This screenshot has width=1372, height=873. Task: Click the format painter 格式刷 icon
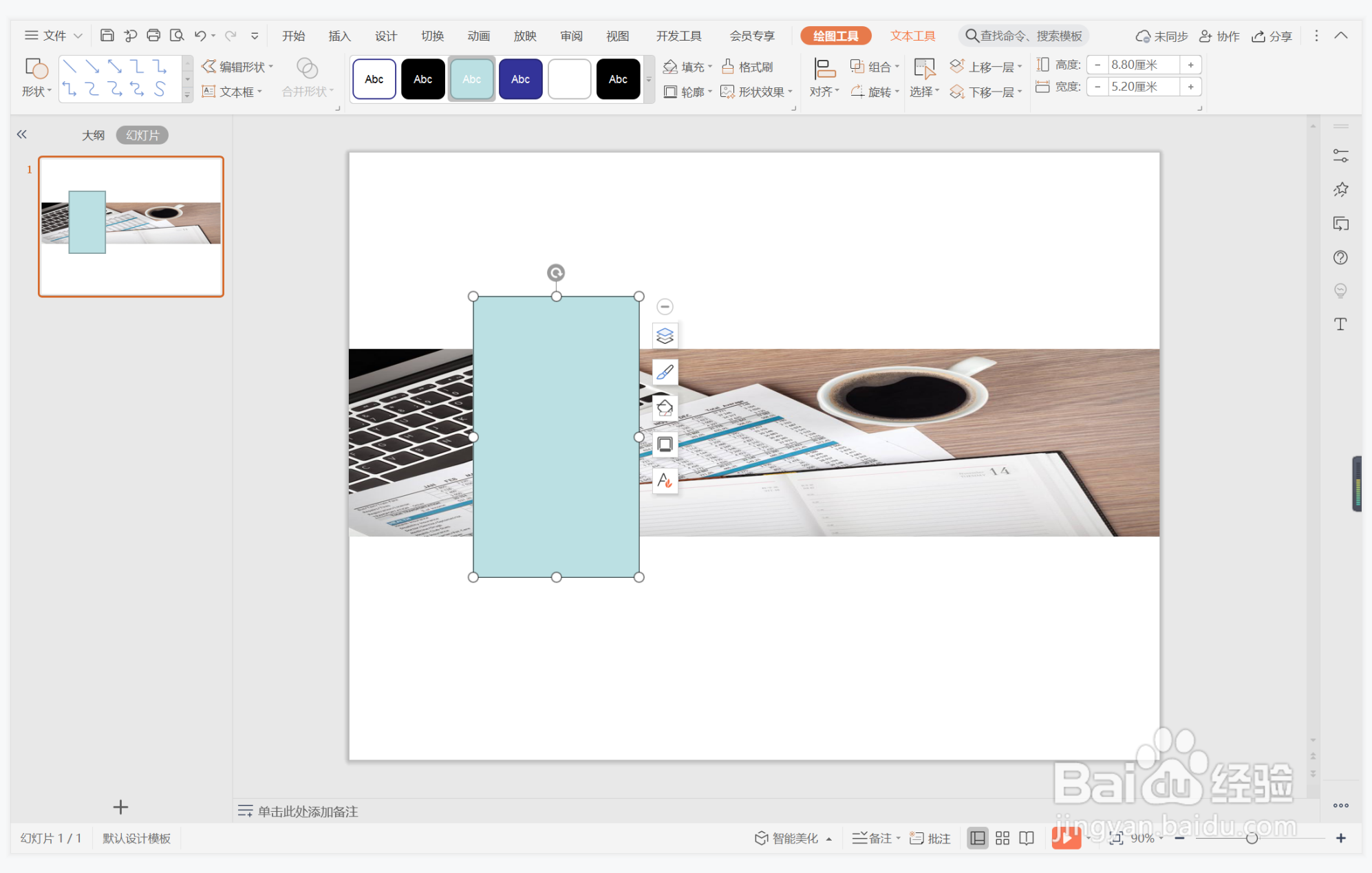pyautogui.click(x=747, y=67)
